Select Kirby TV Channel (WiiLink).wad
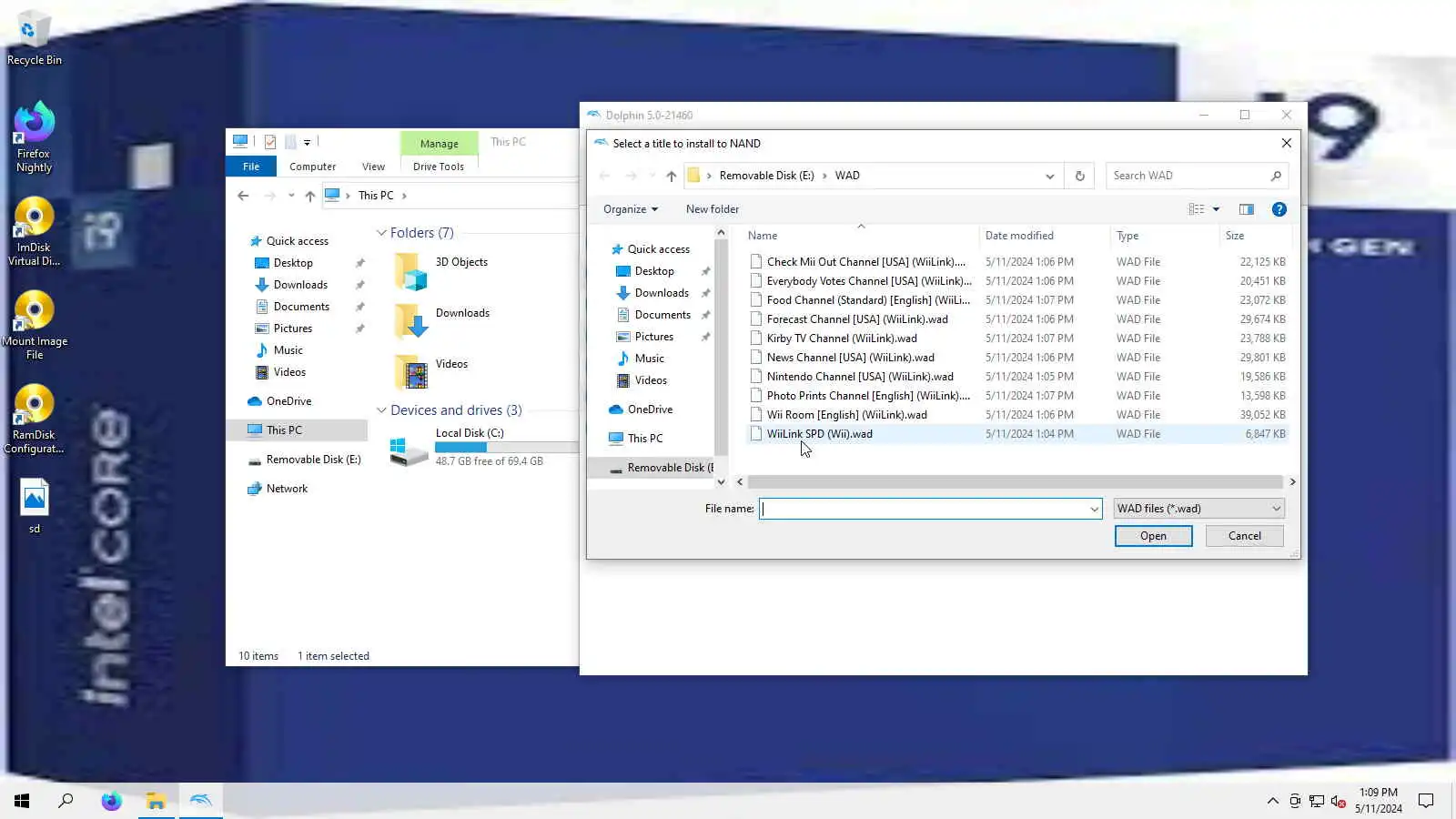Image resolution: width=1456 pixels, height=819 pixels. tap(1017, 339)
